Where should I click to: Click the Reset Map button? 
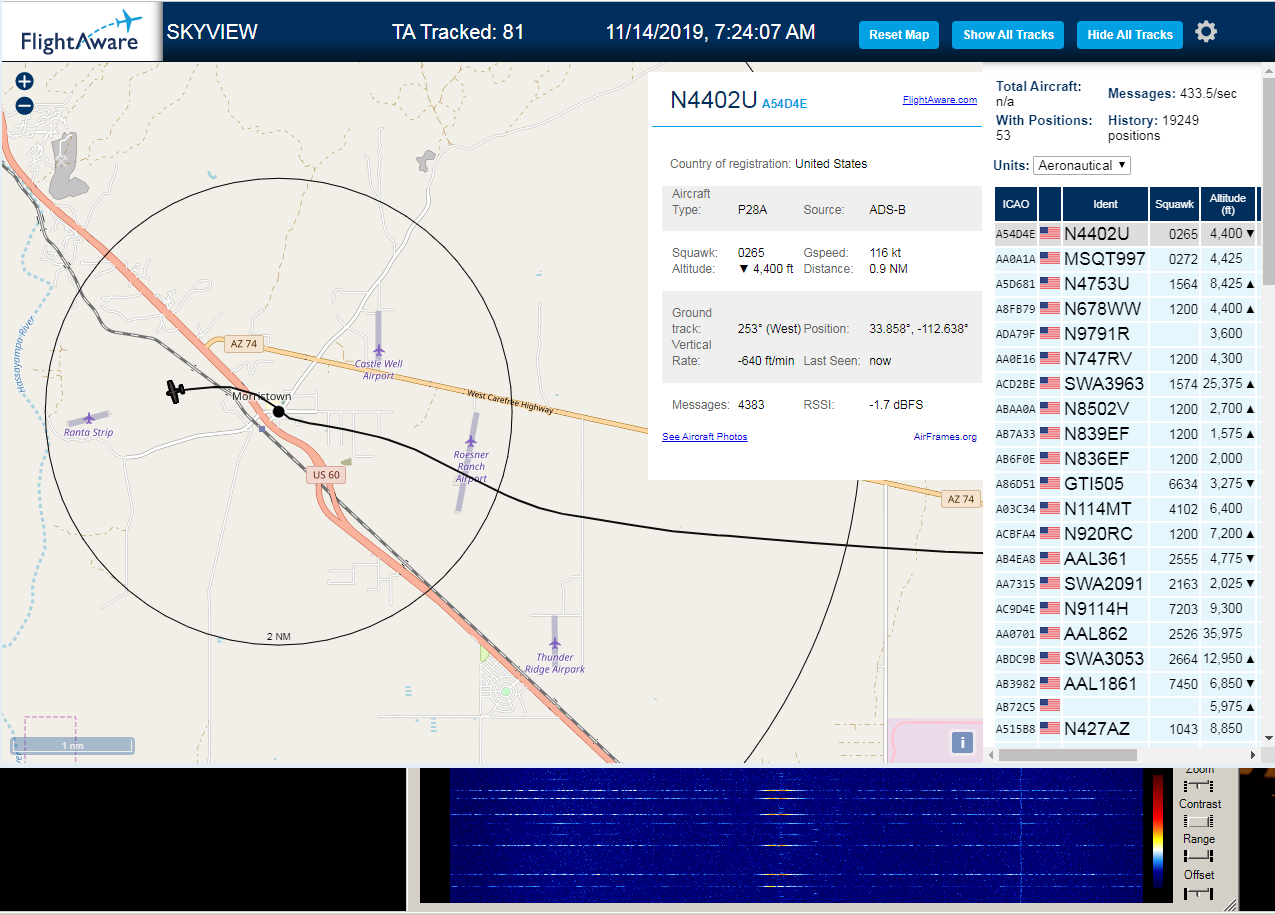[899, 35]
